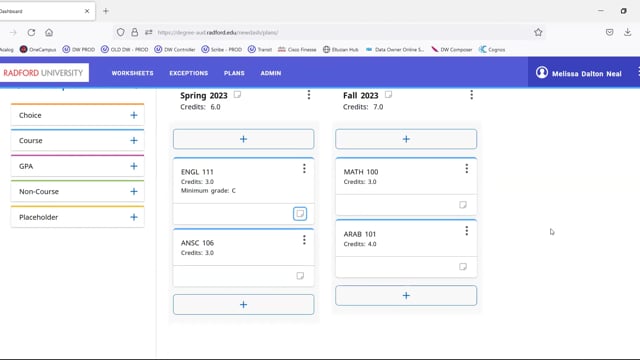640x360 pixels.
Task: Open note icon beside Spring 2023 heading
Action: 237,95
